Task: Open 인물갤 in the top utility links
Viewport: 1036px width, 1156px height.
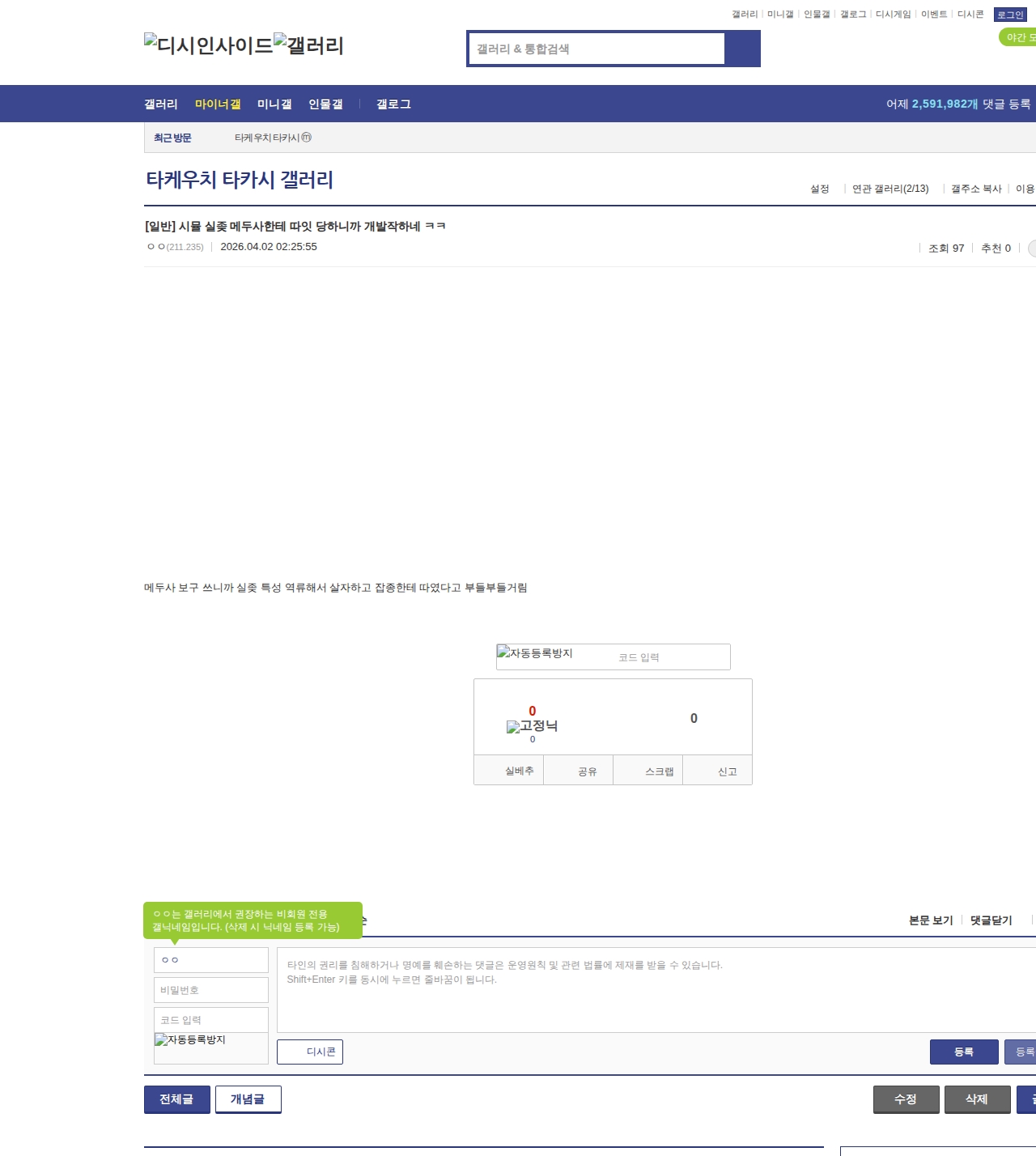Action: click(x=817, y=15)
